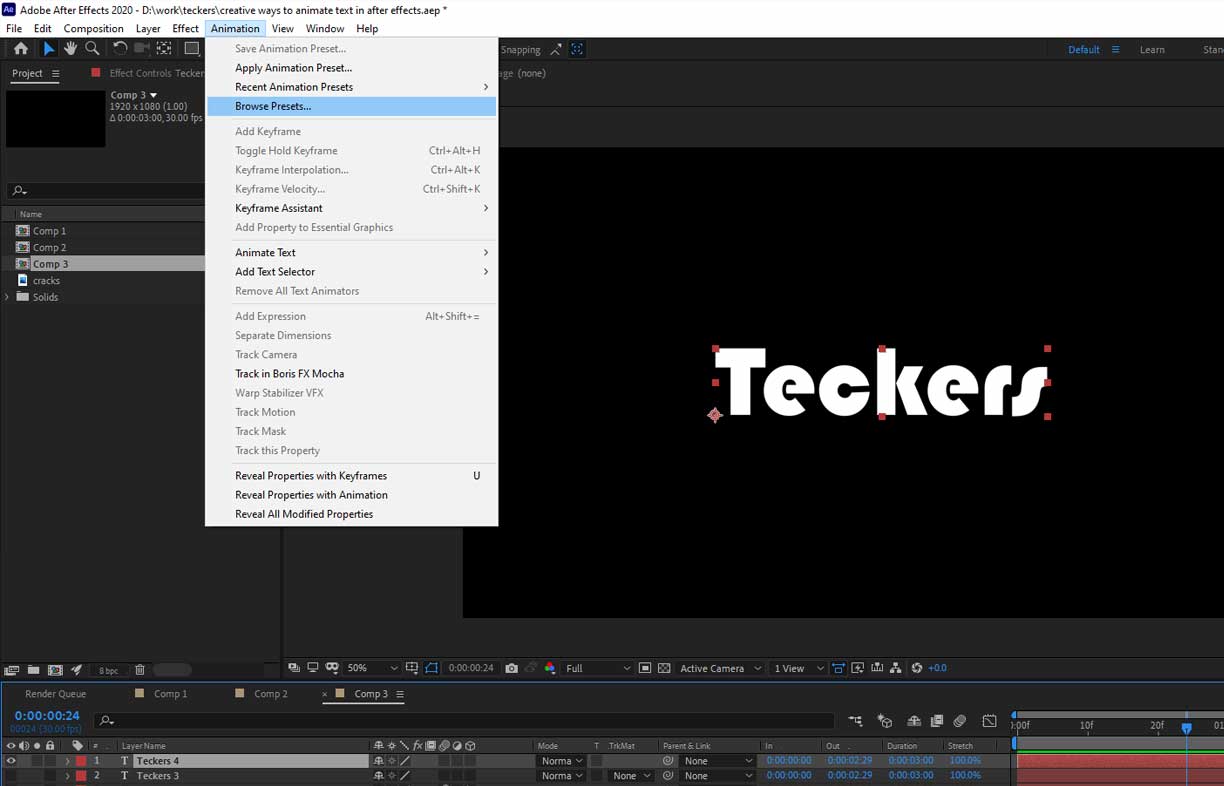Create a new folder in Project panel
Image resolution: width=1224 pixels, height=786 pixels.
(33, 670)
